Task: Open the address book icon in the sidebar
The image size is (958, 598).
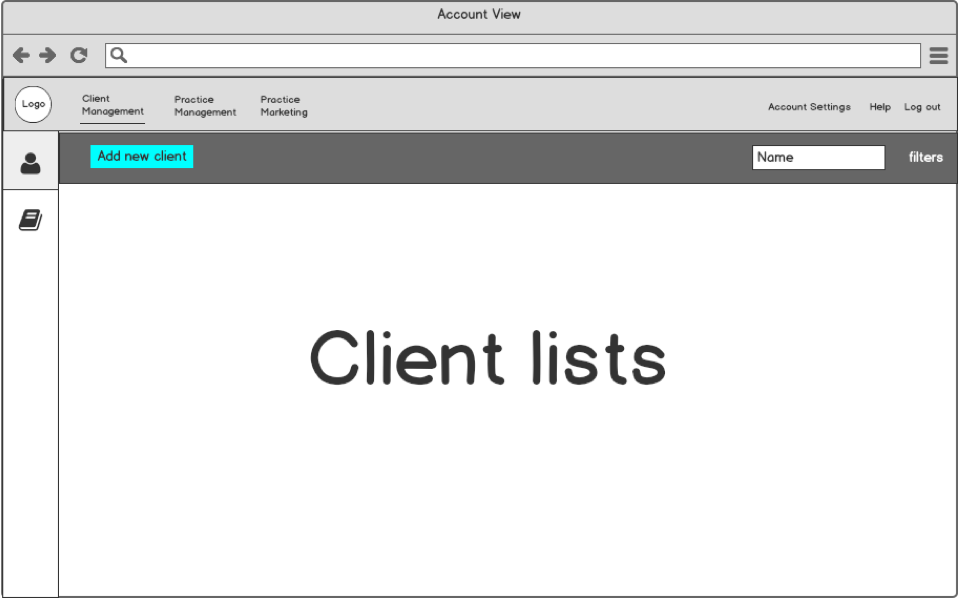Action: coord(30,218)
